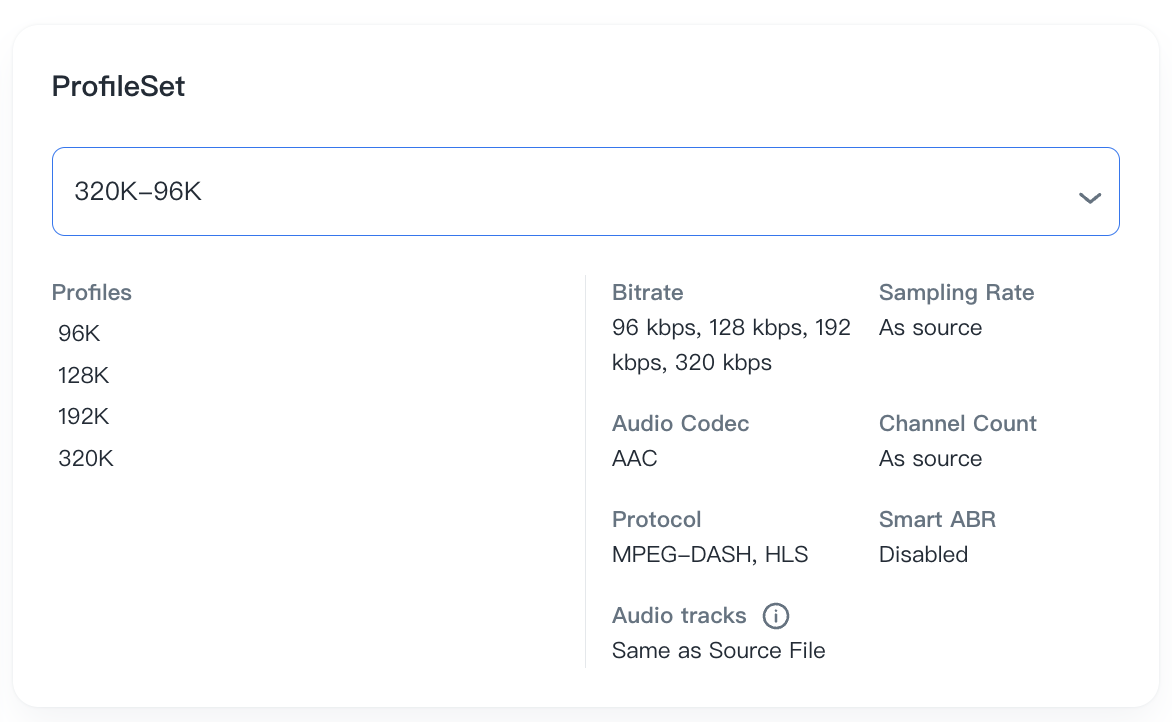Click the AAC codec value
The image size is (1172, 722).
pyautogui.click(x=635, y=459)
